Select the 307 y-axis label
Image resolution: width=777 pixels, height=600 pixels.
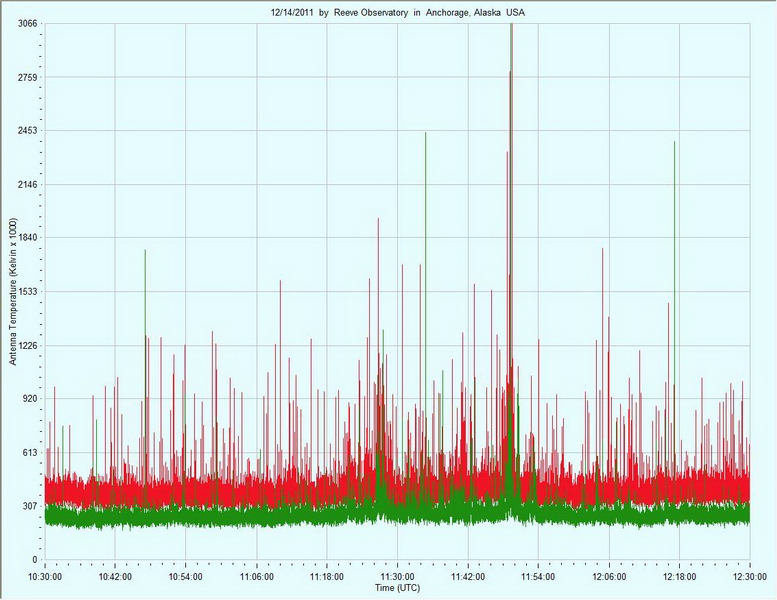(x=30, y=506)
